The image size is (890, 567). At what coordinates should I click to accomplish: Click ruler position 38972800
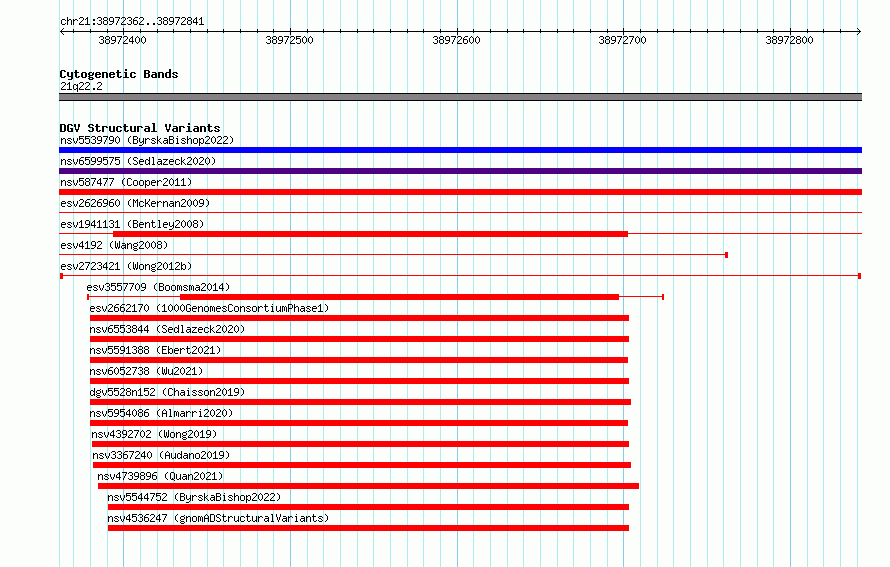coord(790,40)
